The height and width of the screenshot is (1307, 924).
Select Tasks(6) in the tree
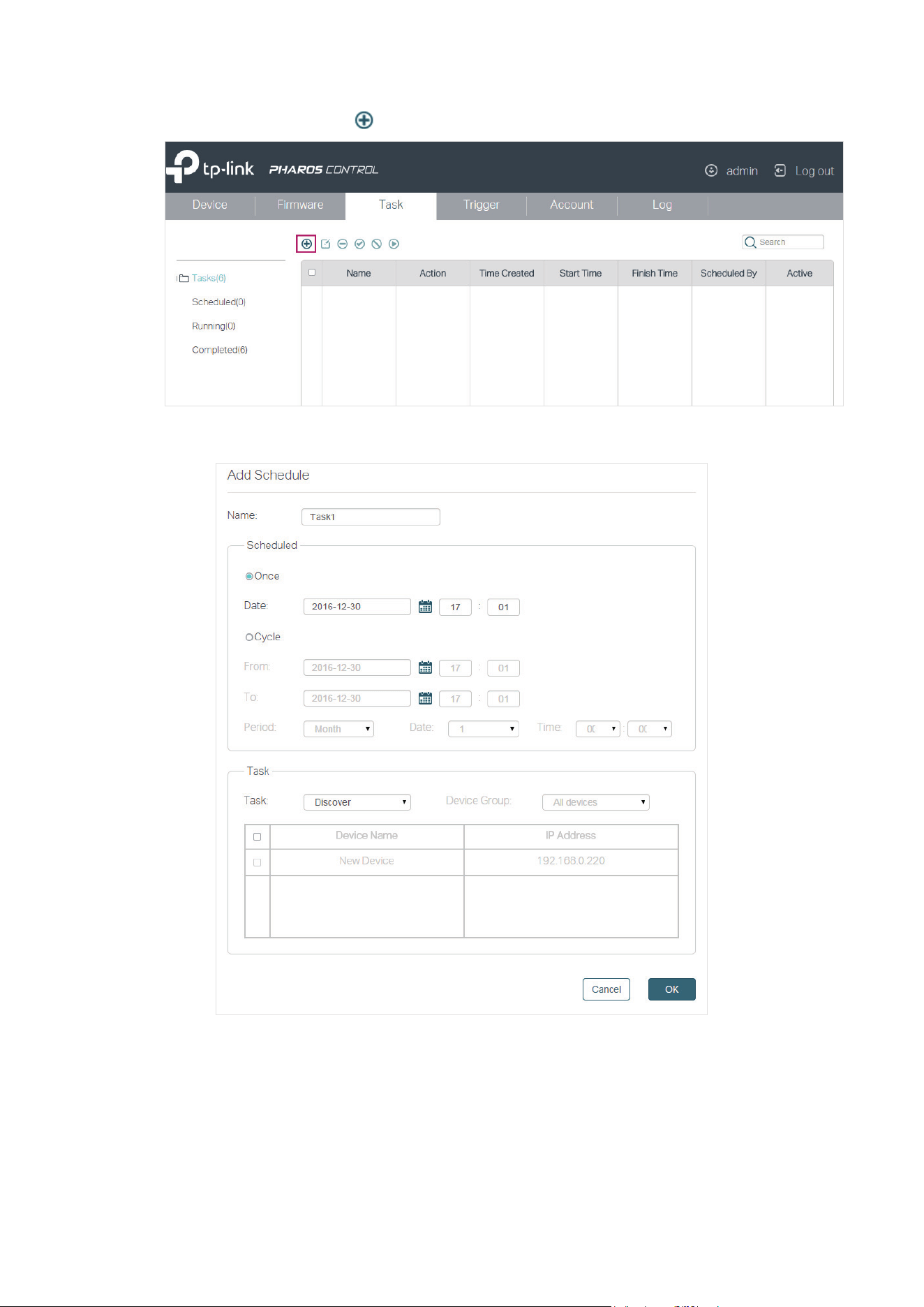pos(209,279)
